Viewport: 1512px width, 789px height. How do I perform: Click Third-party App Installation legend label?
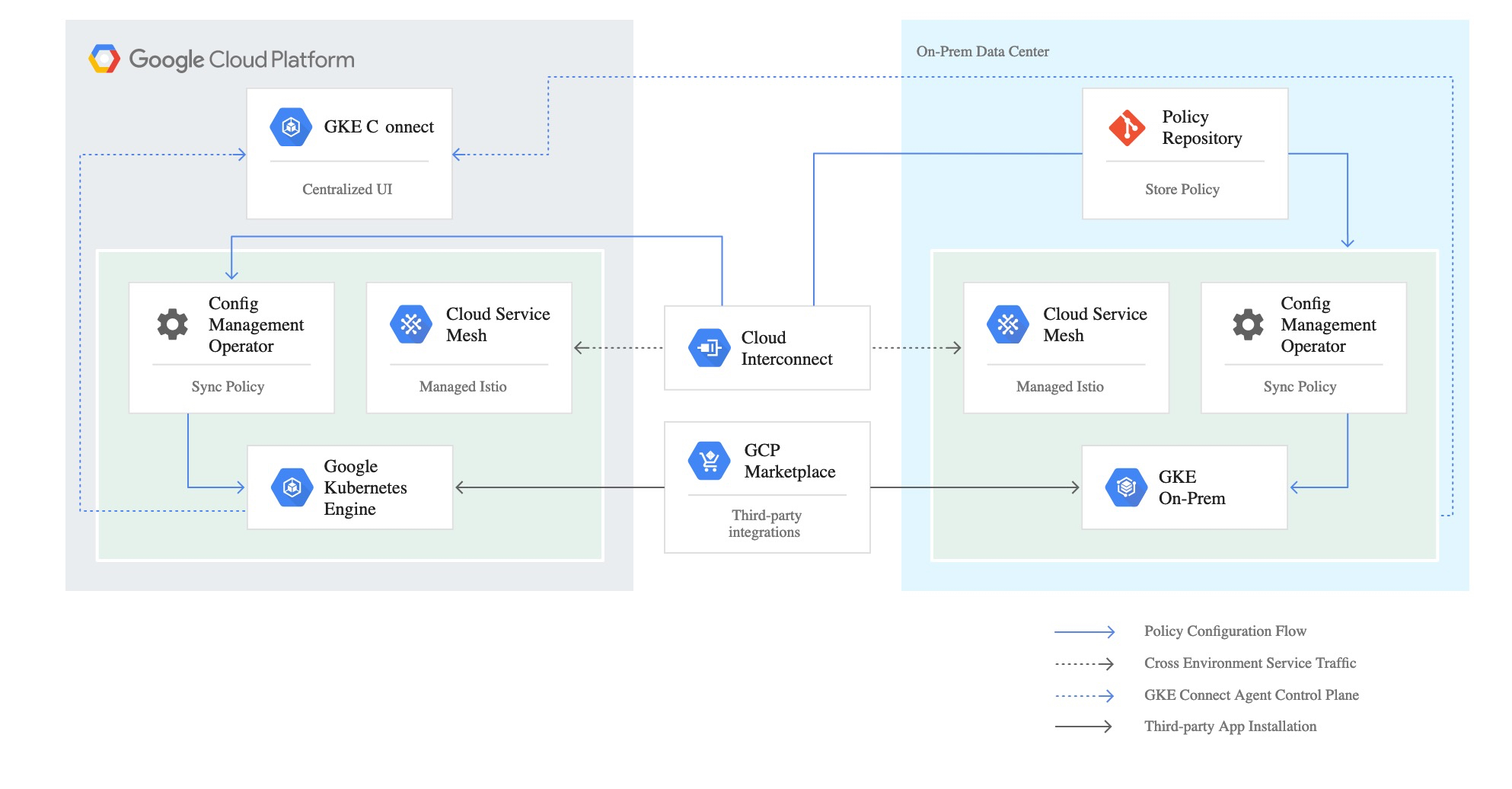point(1230,727)
